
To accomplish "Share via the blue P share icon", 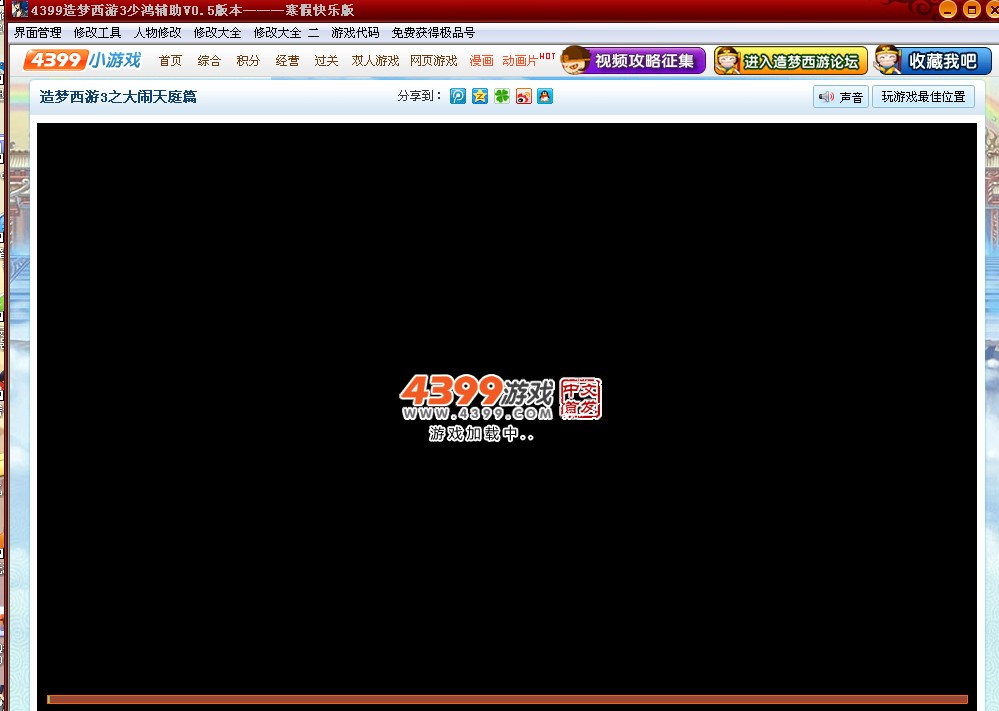I will click(458, 96).
